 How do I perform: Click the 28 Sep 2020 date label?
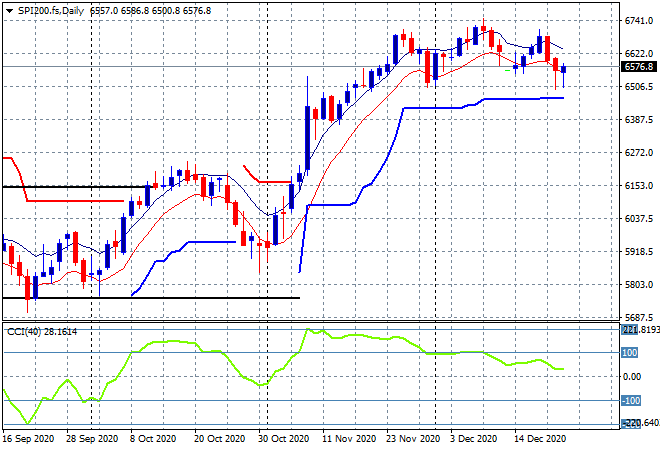pyautogui.click(x=92, y=439)
